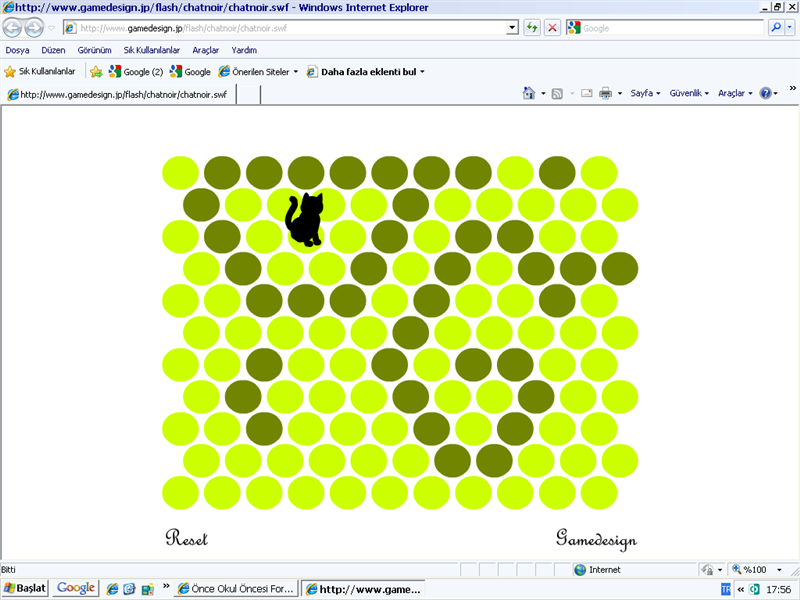Image resolution: width=800 pixels, height=600 pixels.
Task: Open the Sık Kullanılanlar star favorites button
Action: (x=40, y=71)
